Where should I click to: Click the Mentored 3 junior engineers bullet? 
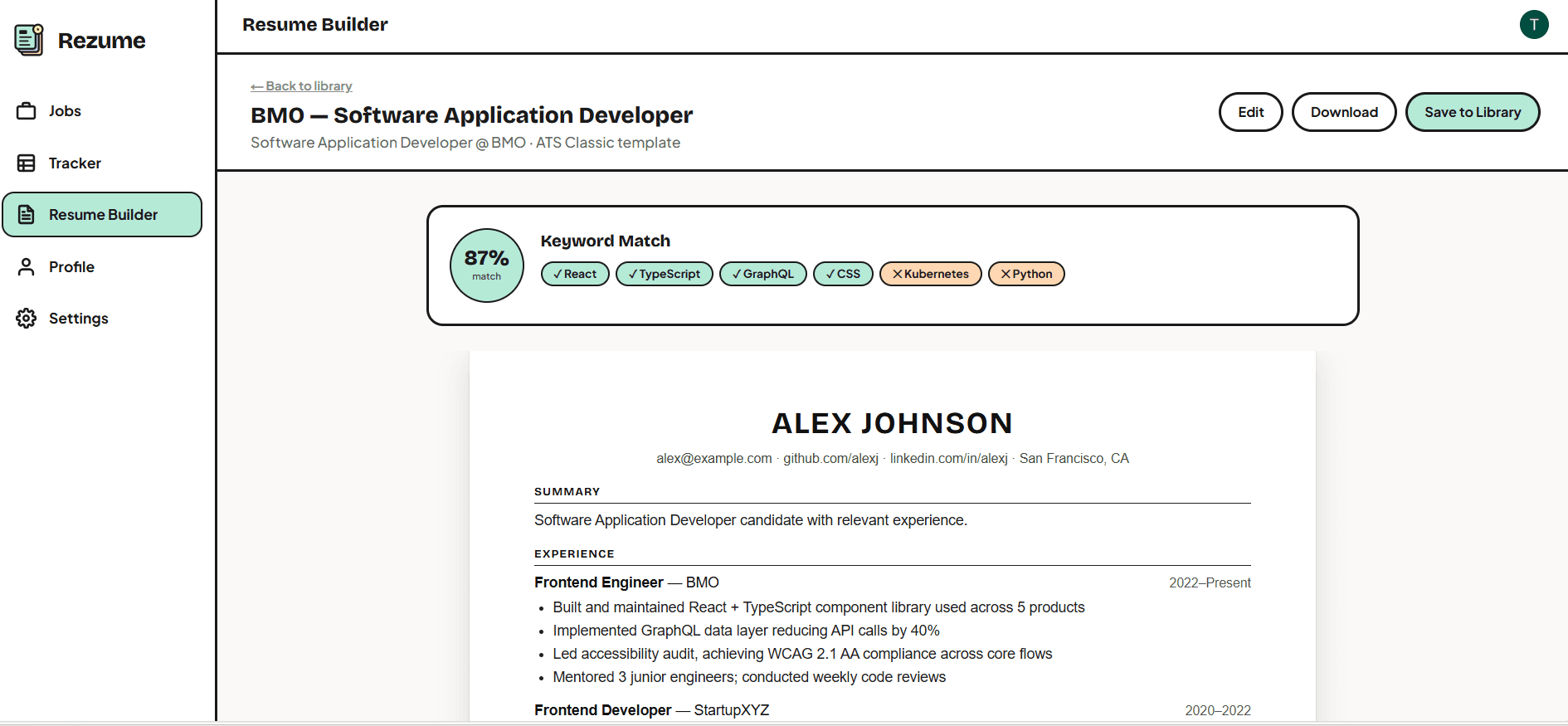tap(749, 677)
